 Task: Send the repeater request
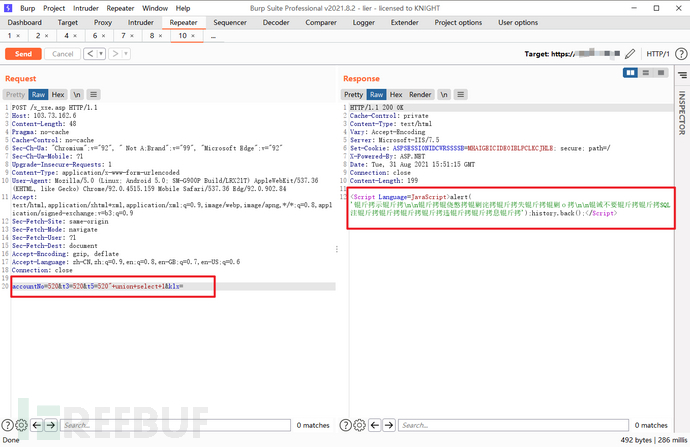click(23, 54)
